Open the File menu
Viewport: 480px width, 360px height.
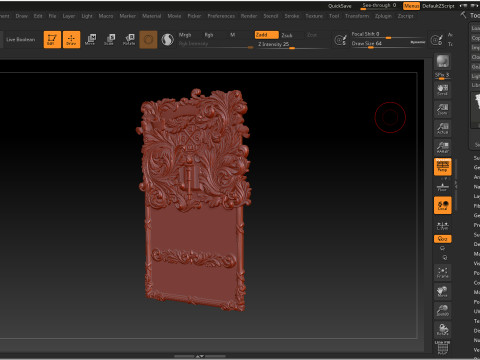(52, 16)
